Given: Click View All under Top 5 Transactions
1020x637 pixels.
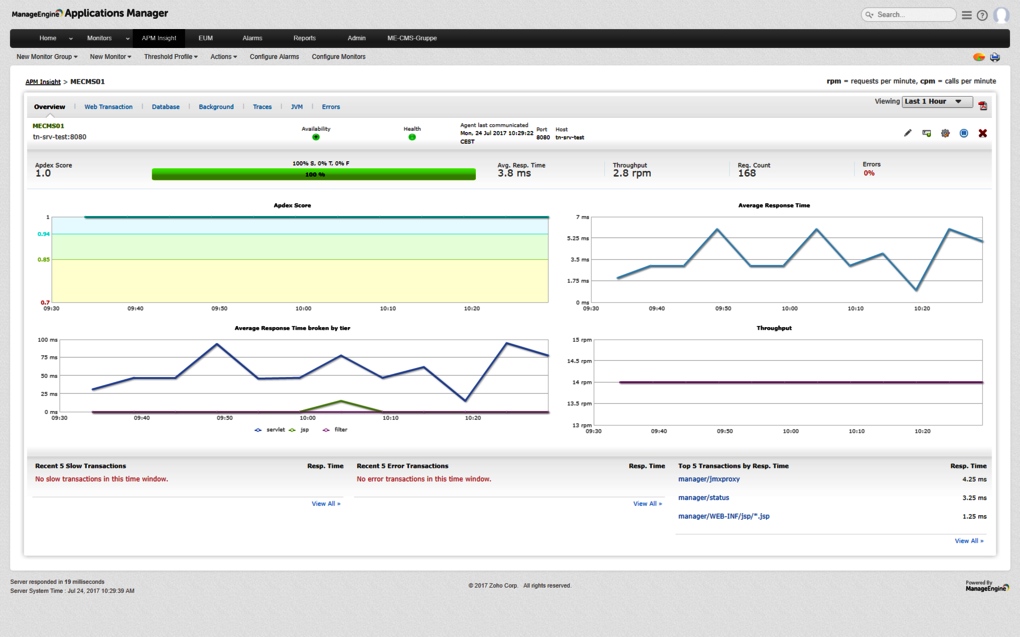Looking at the screenshot, I should 969,541.
